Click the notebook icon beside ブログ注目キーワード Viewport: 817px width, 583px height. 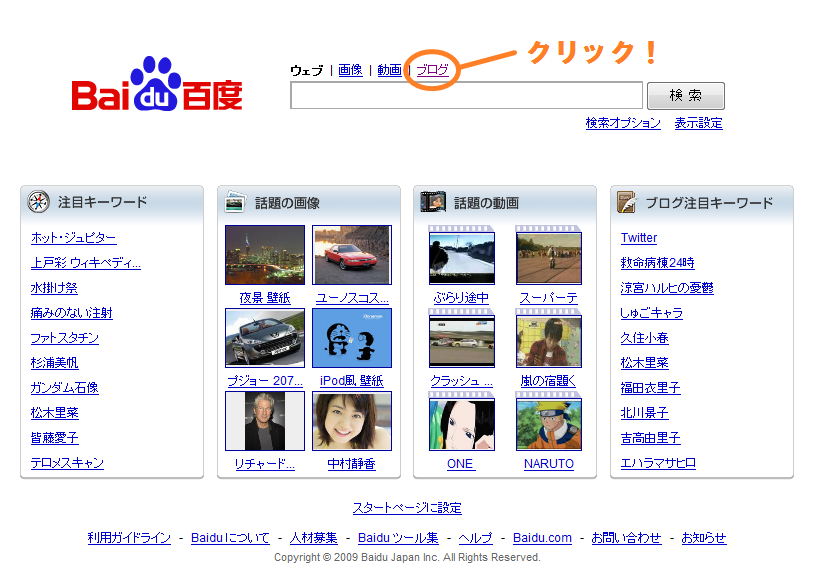627,202
